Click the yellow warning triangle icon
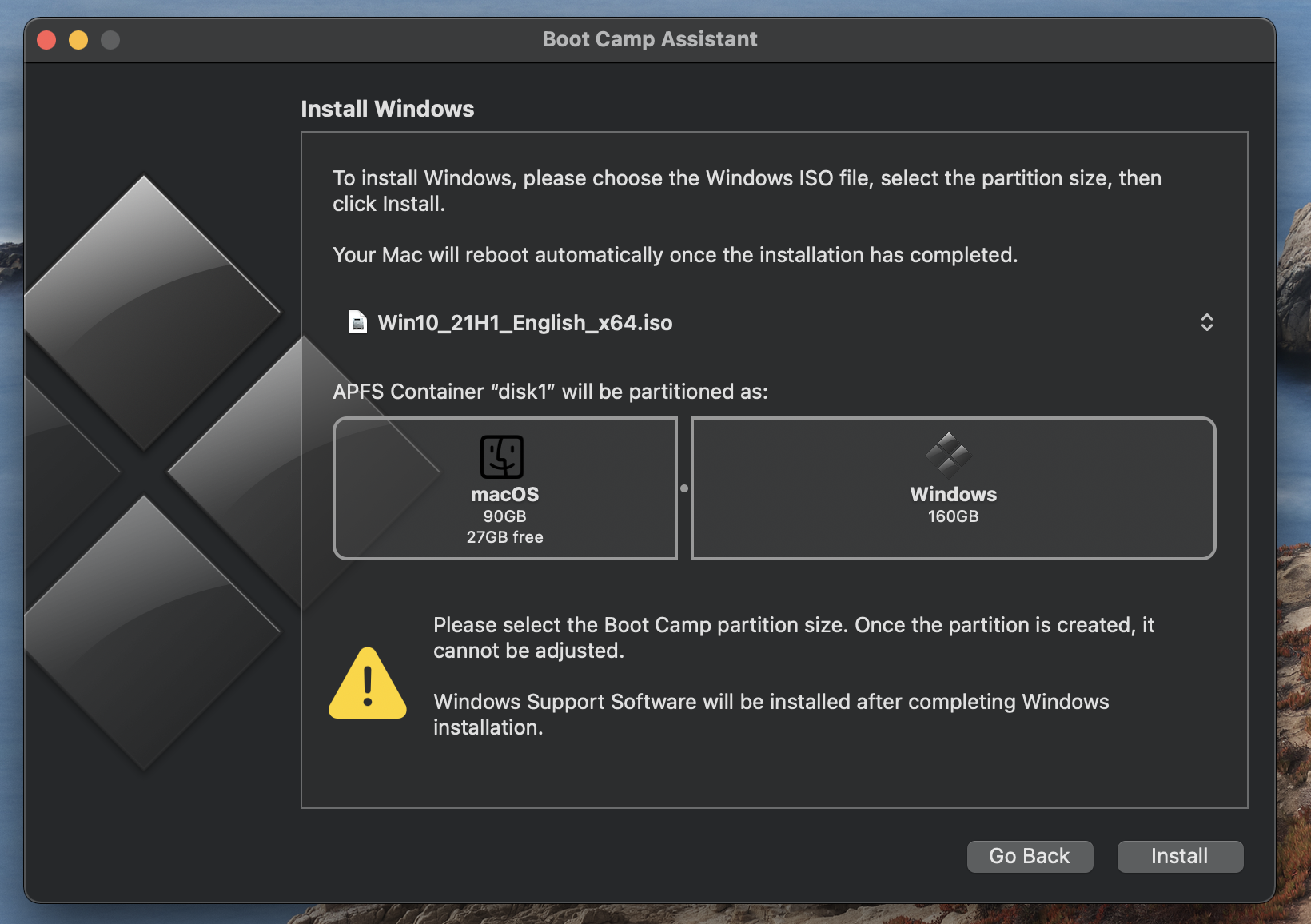Viewport: 1311px width, 924px height. coord(368,684)
